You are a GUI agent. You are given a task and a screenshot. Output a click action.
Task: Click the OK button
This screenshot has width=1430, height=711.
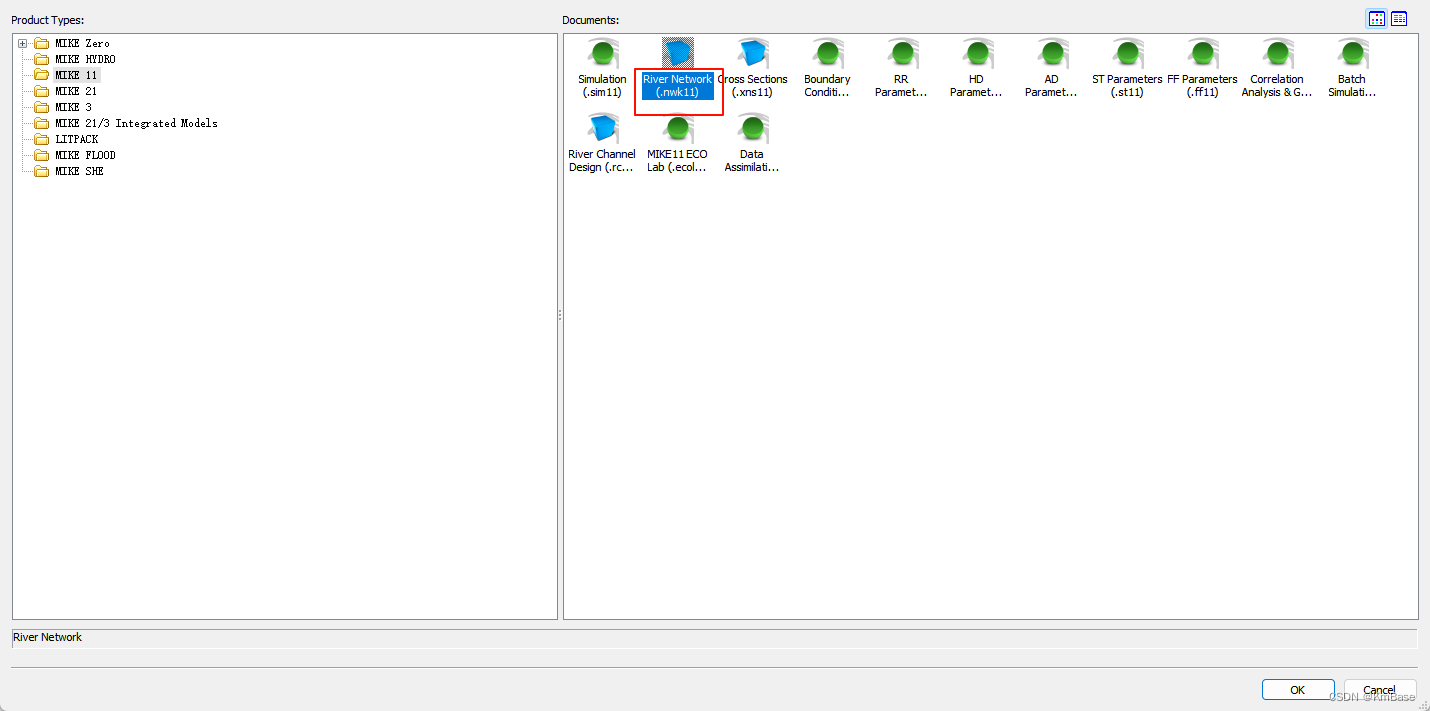[x=1297, y=690]
